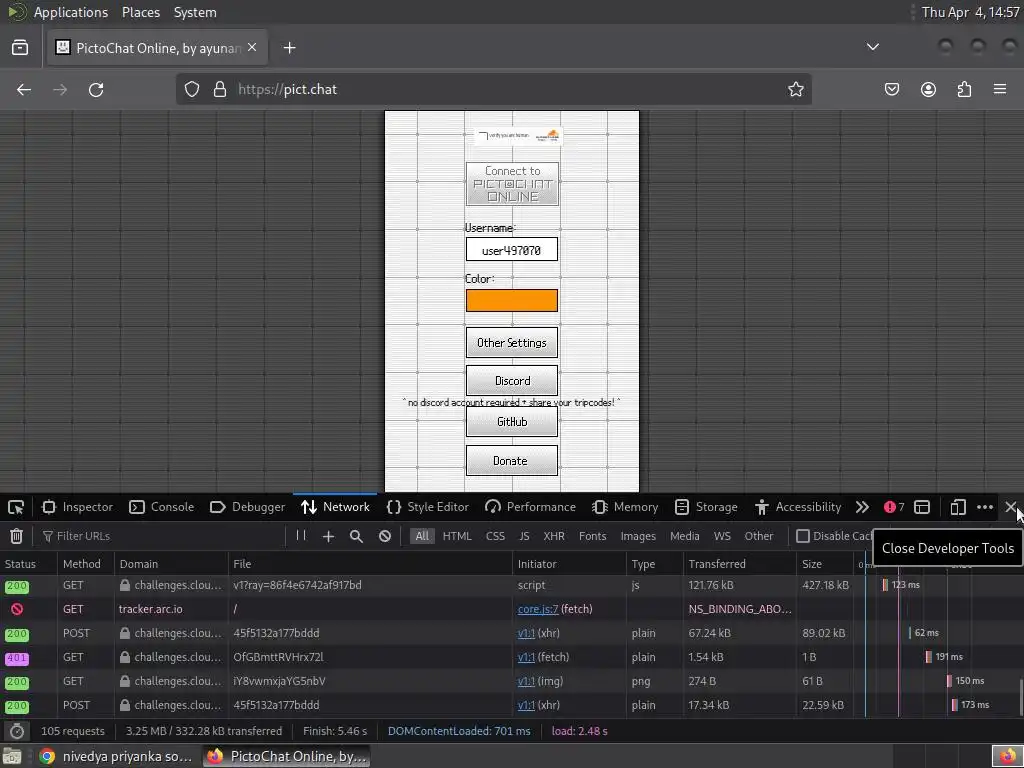The height and width of the screenshot is (768, 1024).
Task: Open the Inspector panel
Action: 77,507
